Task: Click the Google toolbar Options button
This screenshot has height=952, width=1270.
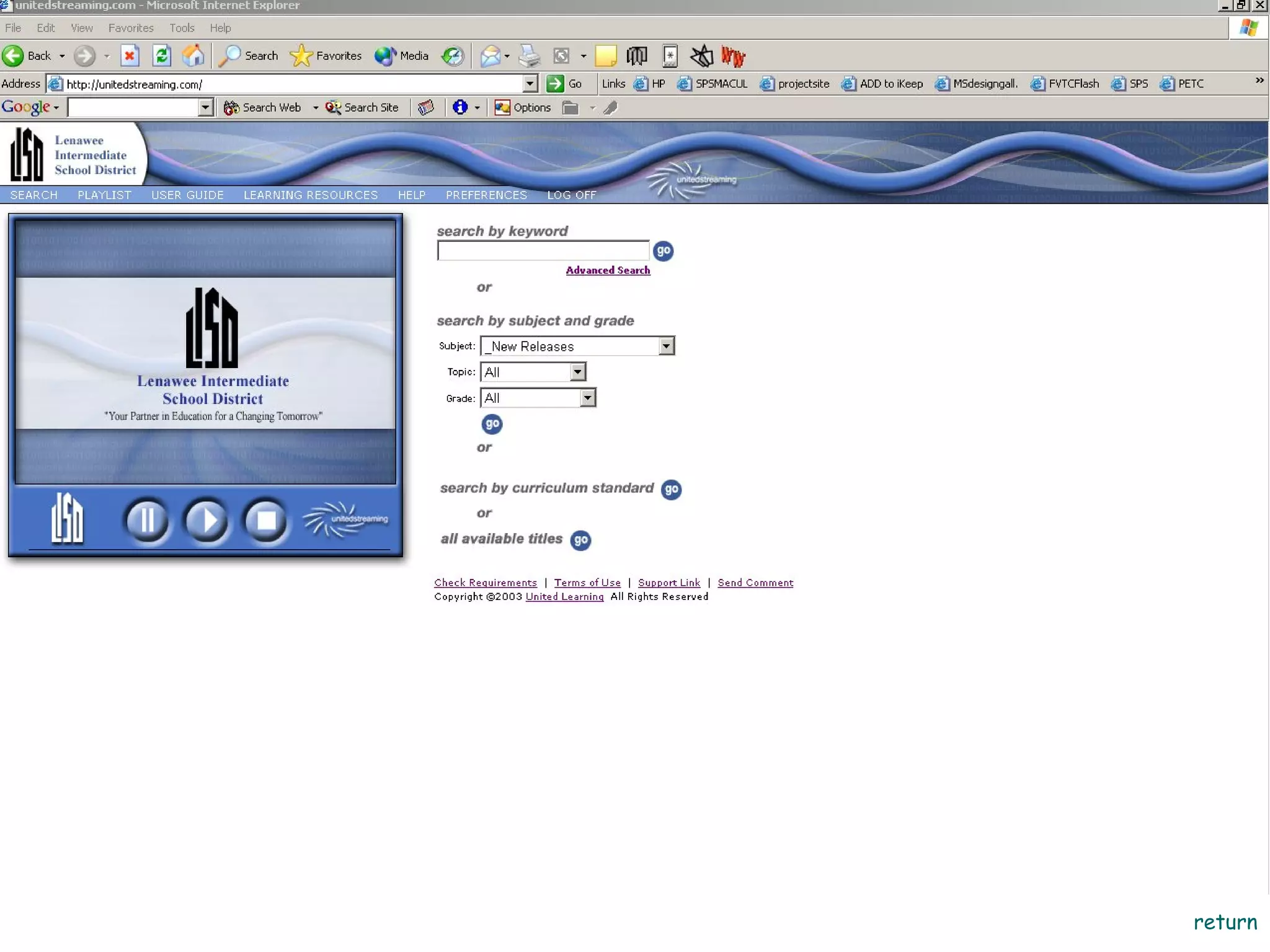Action: tap(523, 108)
